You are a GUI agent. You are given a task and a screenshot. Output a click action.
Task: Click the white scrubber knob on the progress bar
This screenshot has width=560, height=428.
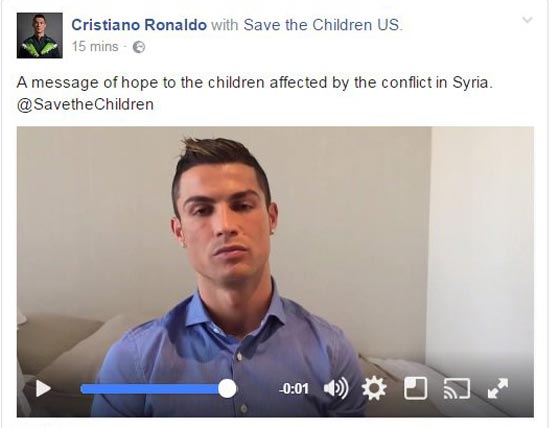click(x=227, y=389)
